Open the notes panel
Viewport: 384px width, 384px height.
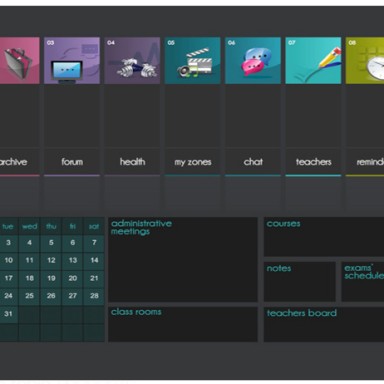tap(300, 282)
